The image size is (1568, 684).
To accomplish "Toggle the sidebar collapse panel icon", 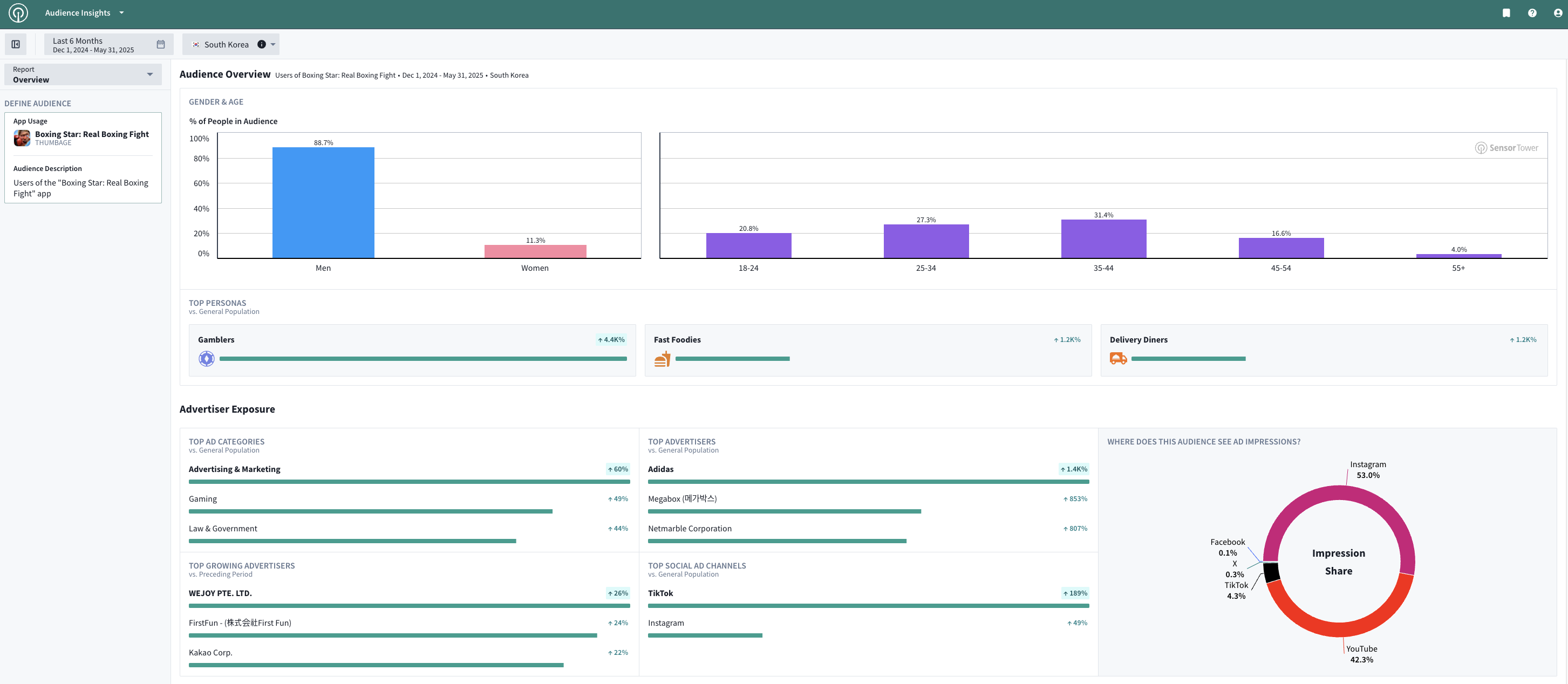I will pyautogui.click(x=16, y=44).
